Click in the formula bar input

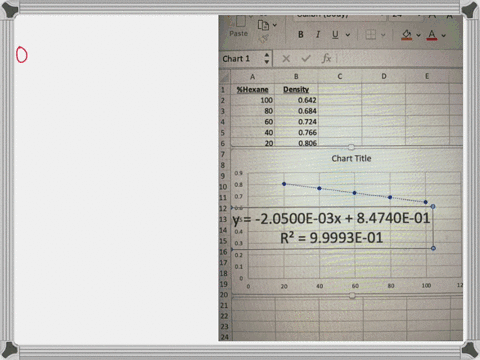pos(399,59)
